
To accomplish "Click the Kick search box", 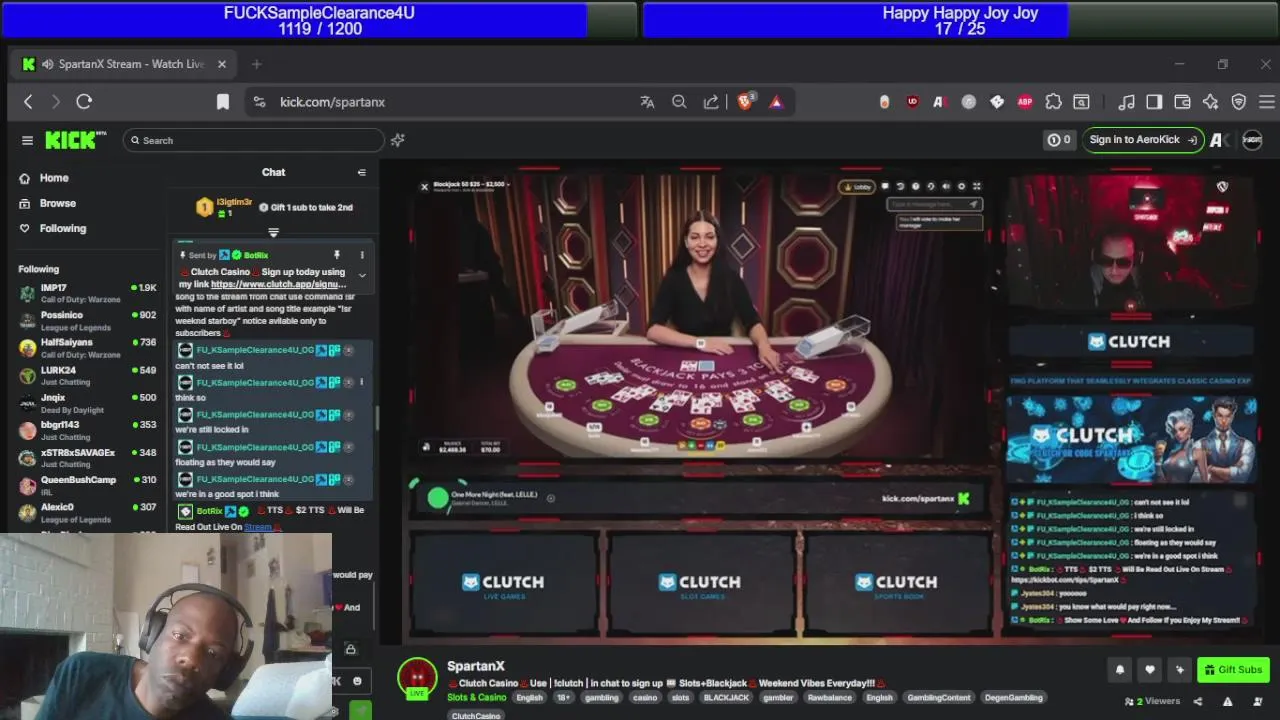I will click(254, 141).
